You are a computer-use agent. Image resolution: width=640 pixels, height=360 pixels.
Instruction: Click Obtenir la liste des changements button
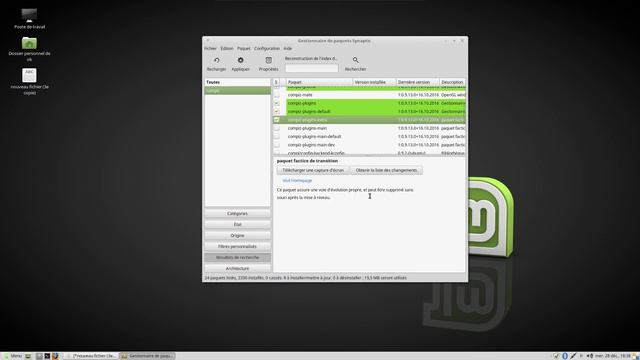[x=386, y=170]
